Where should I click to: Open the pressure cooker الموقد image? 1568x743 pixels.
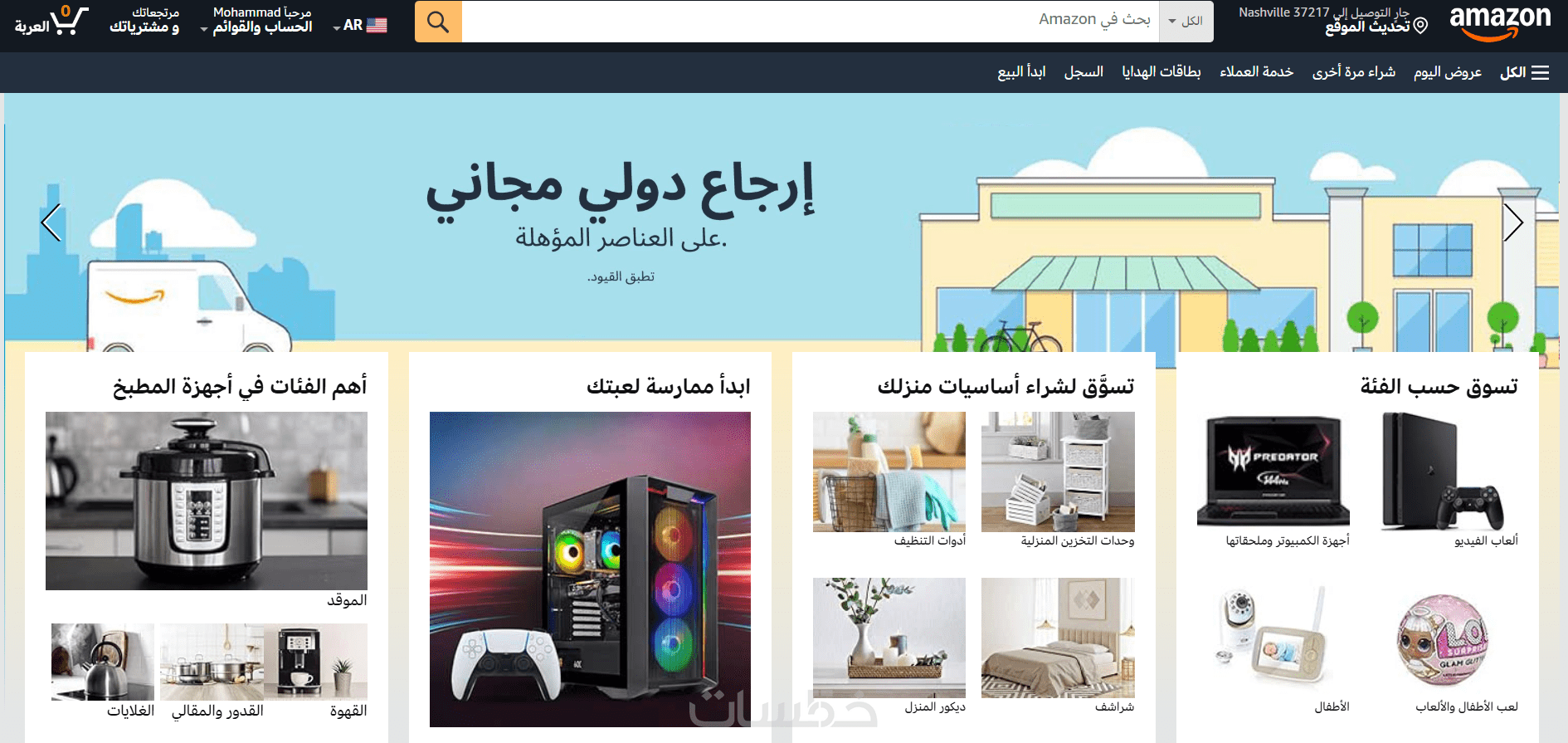207,501
